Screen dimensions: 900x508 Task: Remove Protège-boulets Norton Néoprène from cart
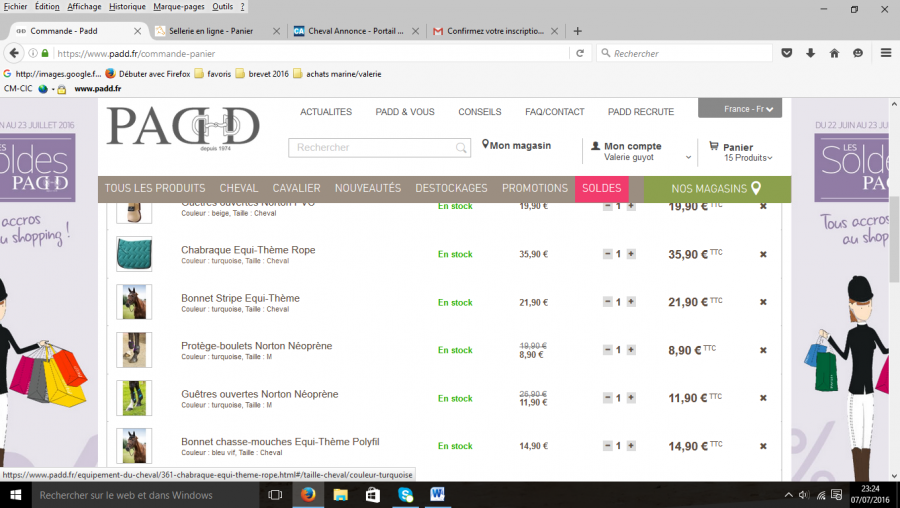tap(763, 350)
